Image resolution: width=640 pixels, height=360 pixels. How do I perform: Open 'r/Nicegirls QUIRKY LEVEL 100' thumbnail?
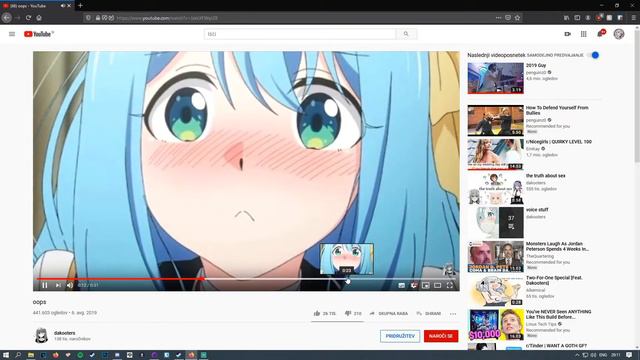[496, 154]
